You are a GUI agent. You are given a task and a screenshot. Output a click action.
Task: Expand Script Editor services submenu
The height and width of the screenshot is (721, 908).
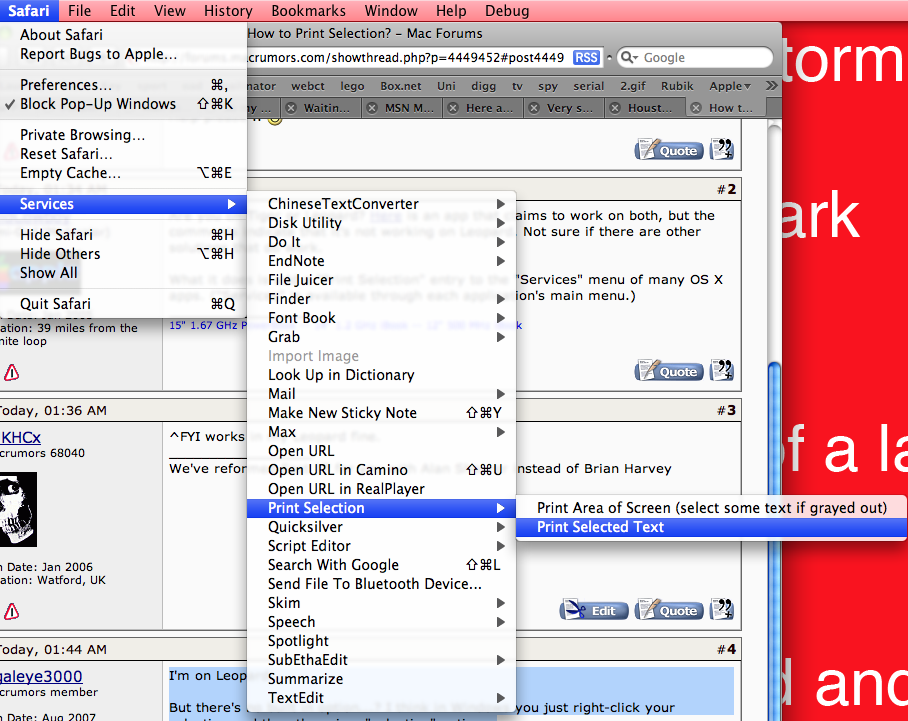coord(381,547)
